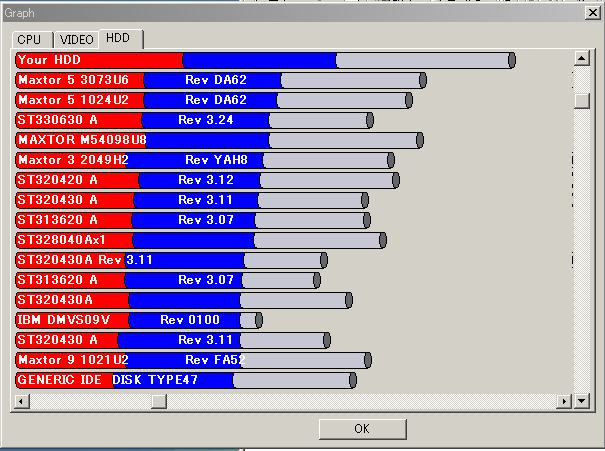The width and height of the screenshot is (605, 451).
Task: Click the Maxtor 5 3073U6 bar
Action: click(x=221, y=80)
